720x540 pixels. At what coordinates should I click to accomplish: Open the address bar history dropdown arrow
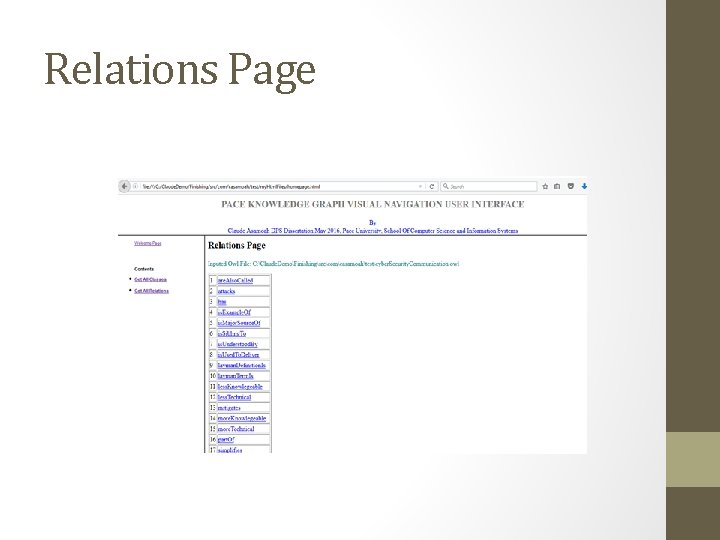(x=420, y=186)
